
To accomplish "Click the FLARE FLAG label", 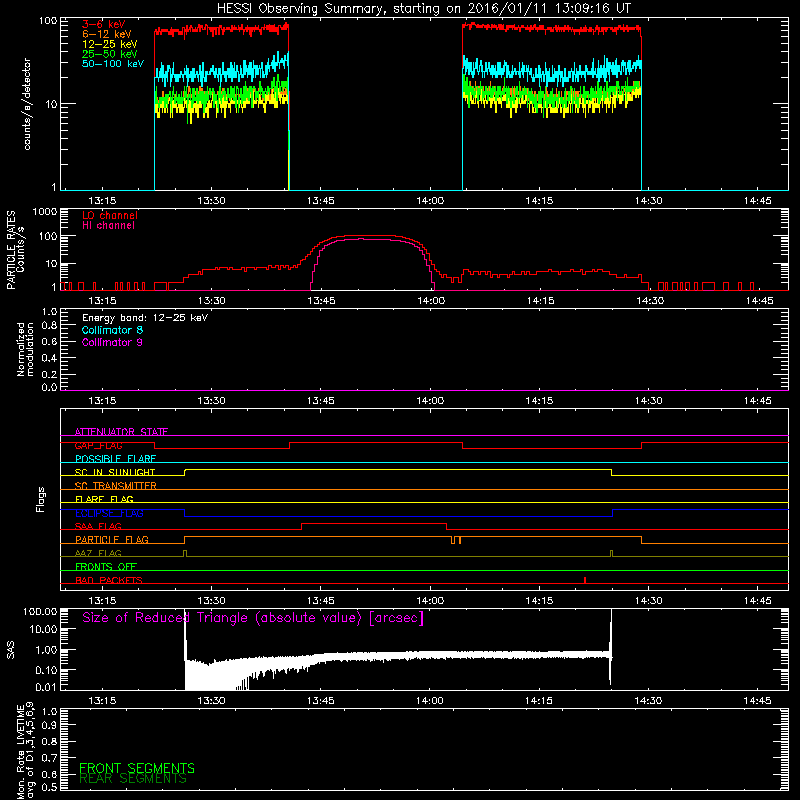I will point(104,499).
